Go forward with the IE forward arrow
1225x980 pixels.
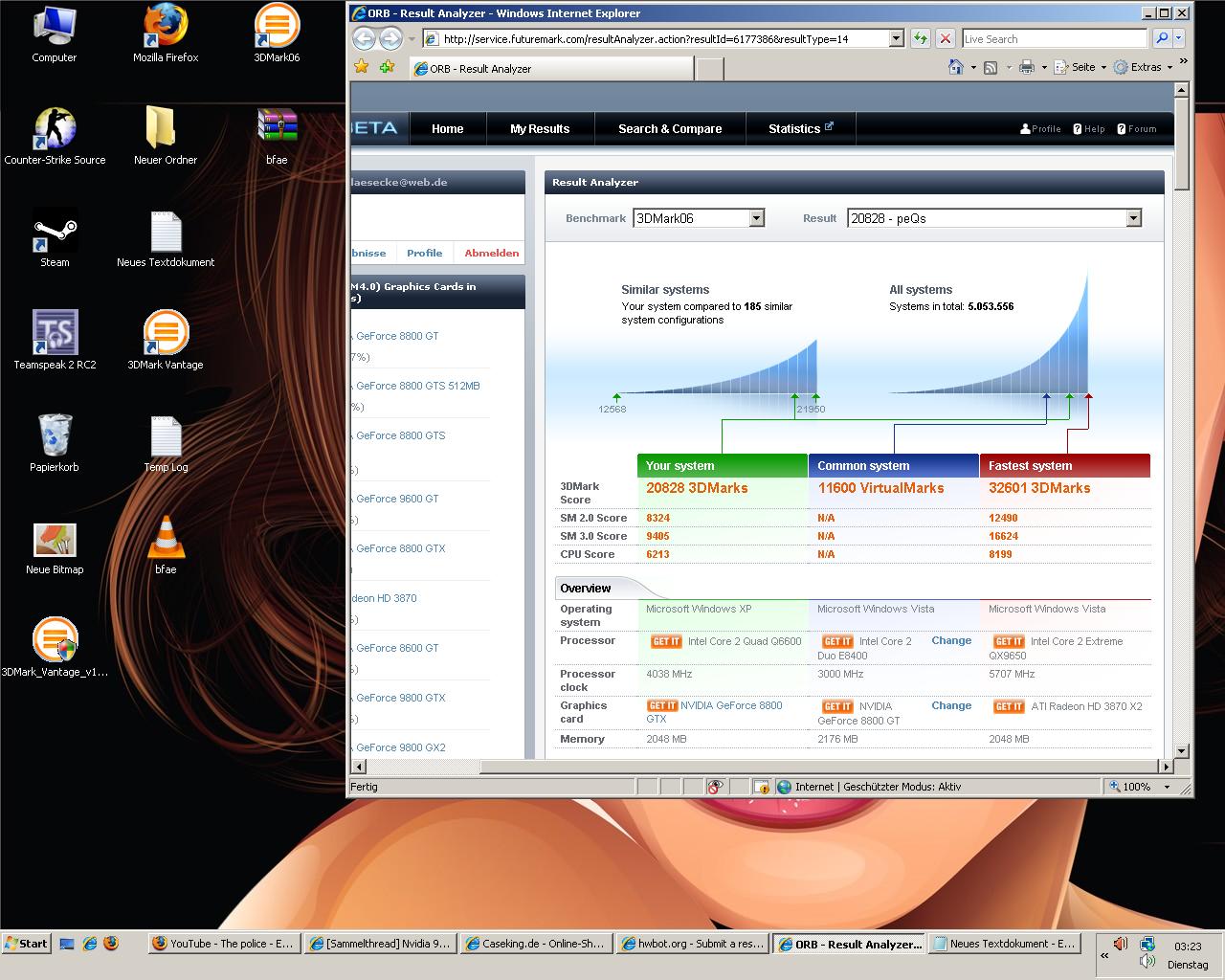[390, 38]
